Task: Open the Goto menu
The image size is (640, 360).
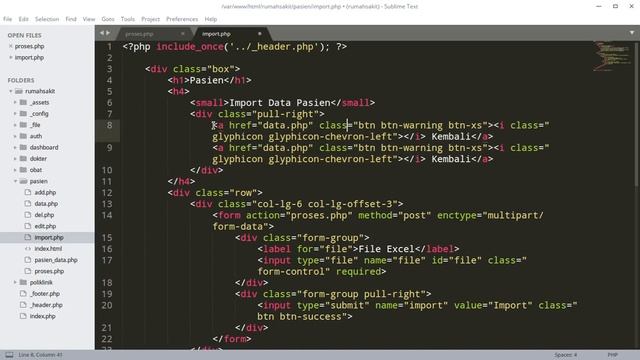Action: [108, 19]
